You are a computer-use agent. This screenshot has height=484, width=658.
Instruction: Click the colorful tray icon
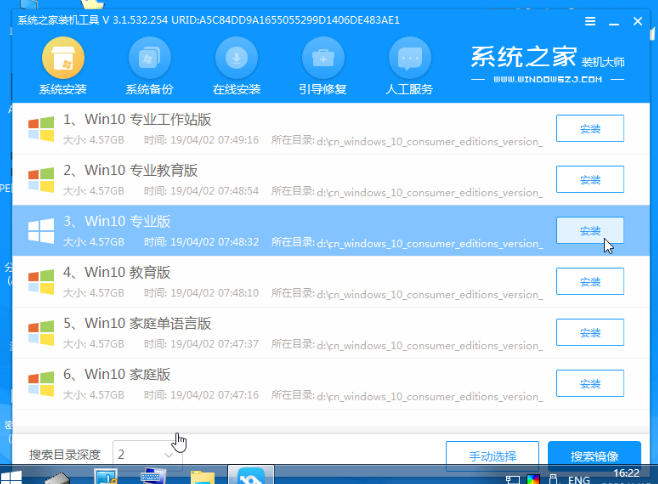(533, 479)
